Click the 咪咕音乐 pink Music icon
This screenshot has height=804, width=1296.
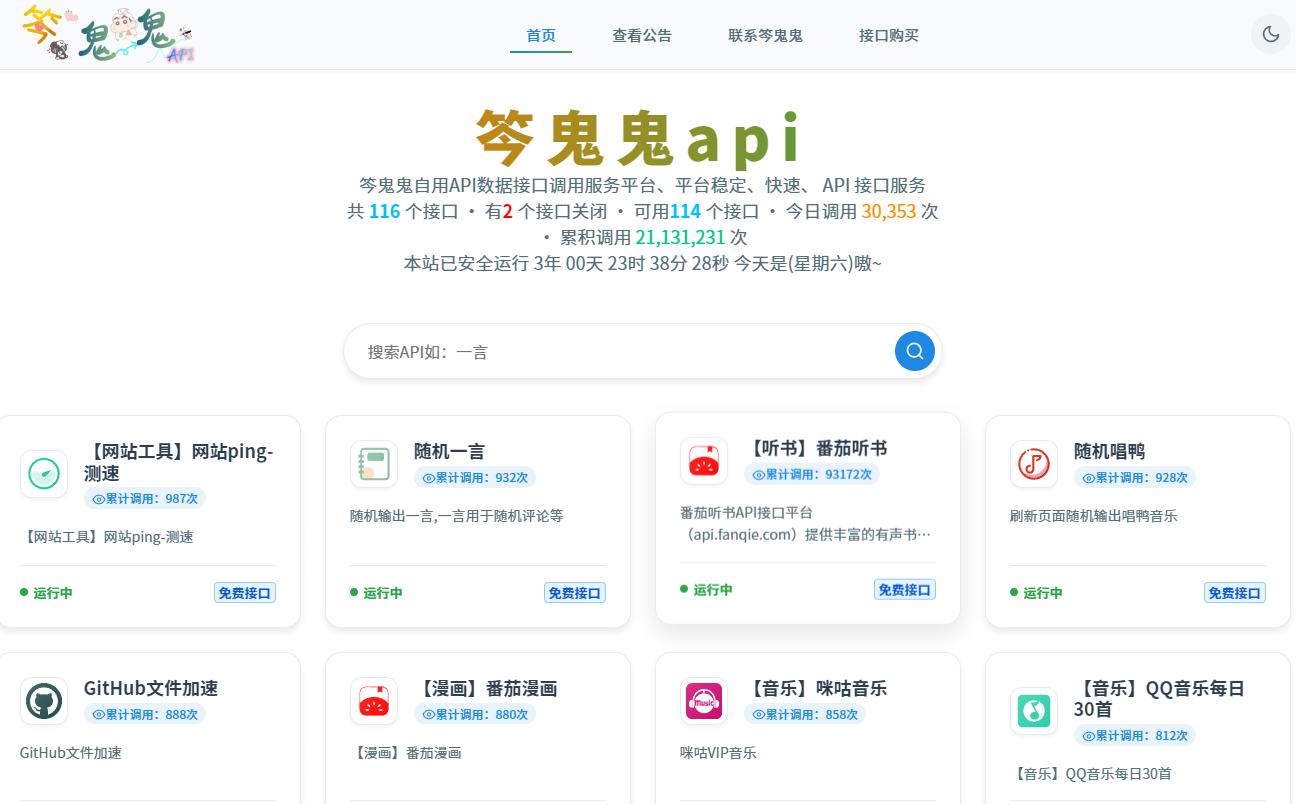click(x=704, y=701)
